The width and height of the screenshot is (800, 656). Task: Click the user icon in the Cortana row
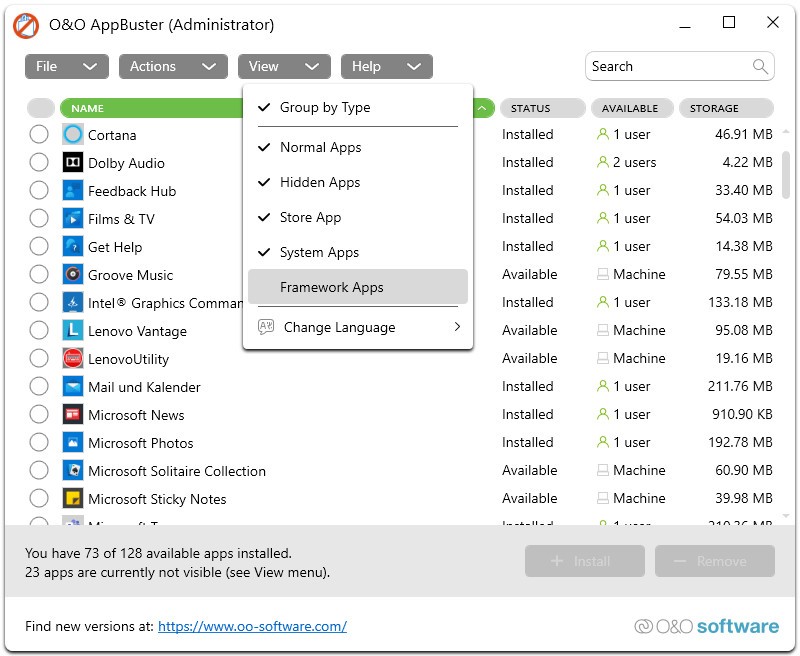pyautogui.click(x=603, y=134)
